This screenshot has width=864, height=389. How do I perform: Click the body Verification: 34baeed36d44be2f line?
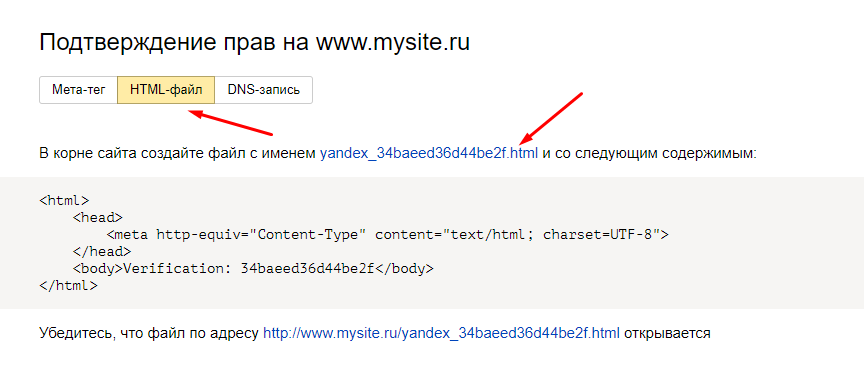253,269
